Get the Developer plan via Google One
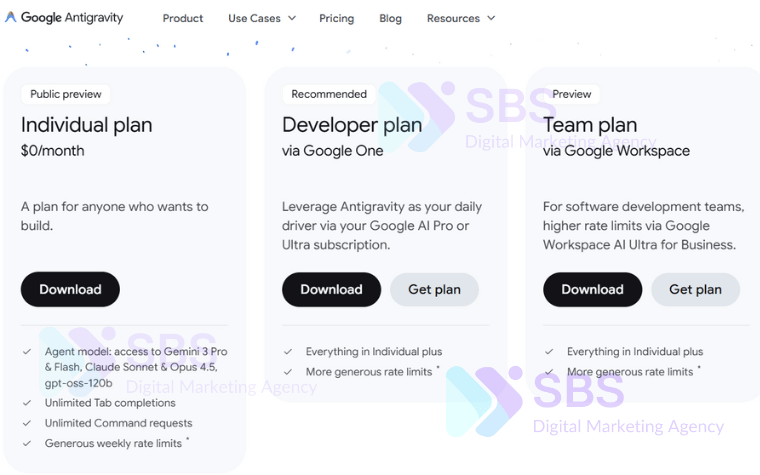This screenshot has width=760, height=475. 434,289
